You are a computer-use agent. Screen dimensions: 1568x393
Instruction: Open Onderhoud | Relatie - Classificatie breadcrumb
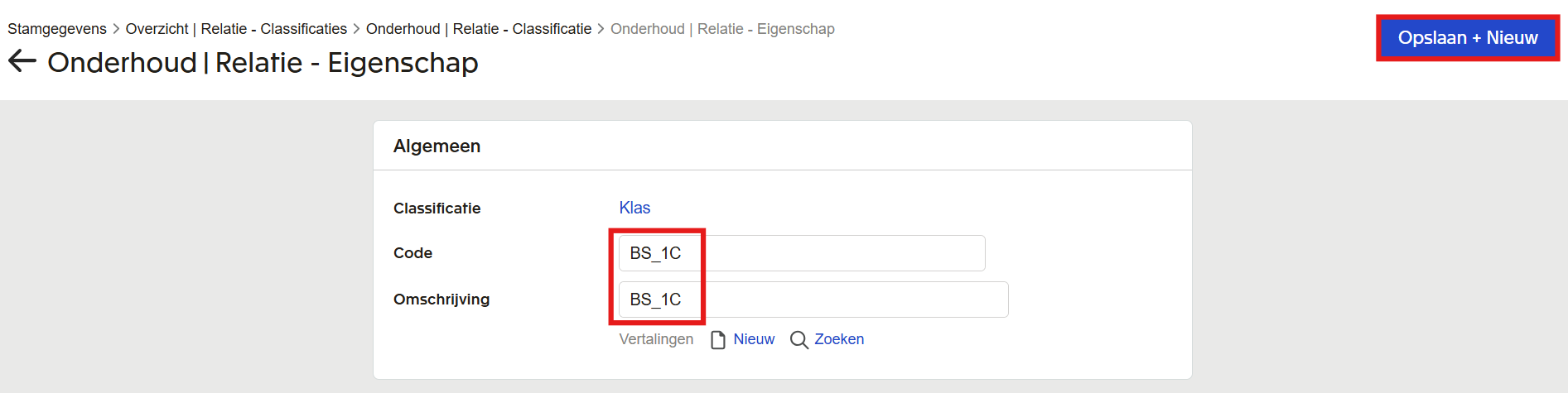479,29
